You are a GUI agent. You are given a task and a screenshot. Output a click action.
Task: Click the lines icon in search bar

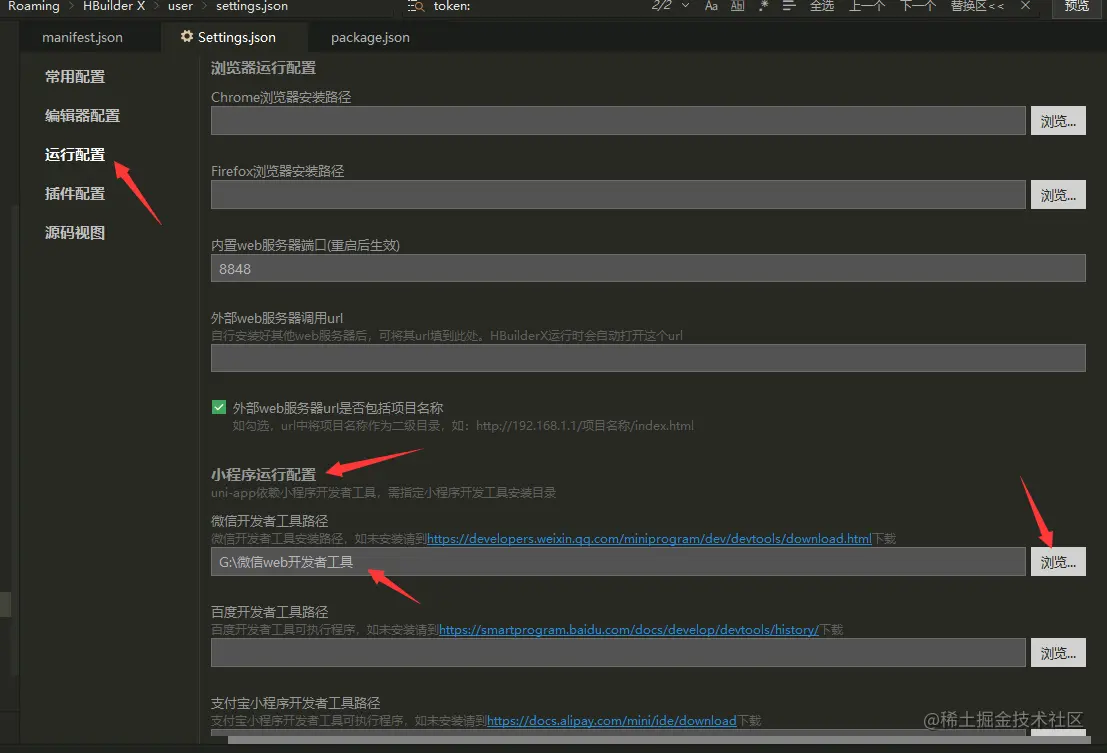point(789,6)
